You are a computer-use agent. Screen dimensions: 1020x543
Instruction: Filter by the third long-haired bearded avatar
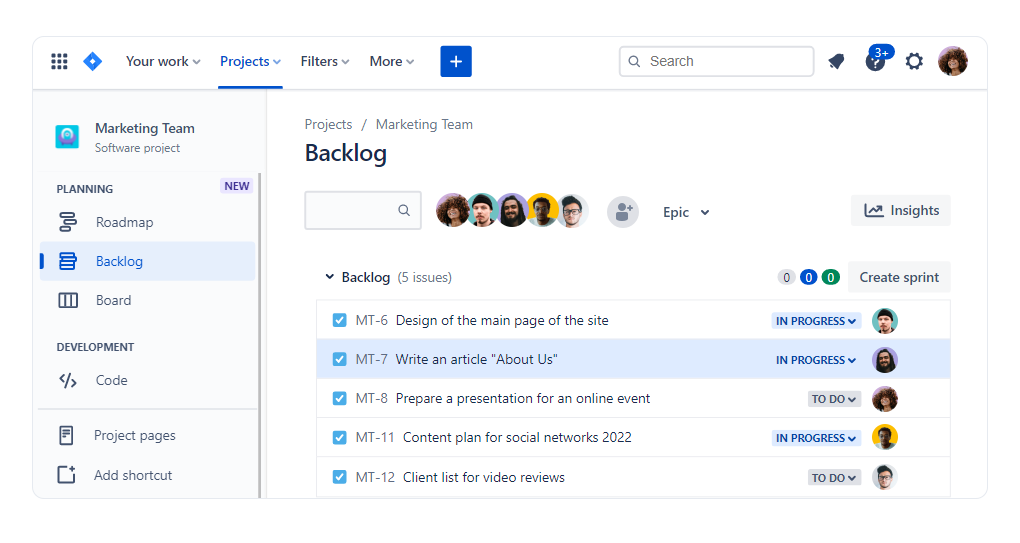click(x=512, y=210)
